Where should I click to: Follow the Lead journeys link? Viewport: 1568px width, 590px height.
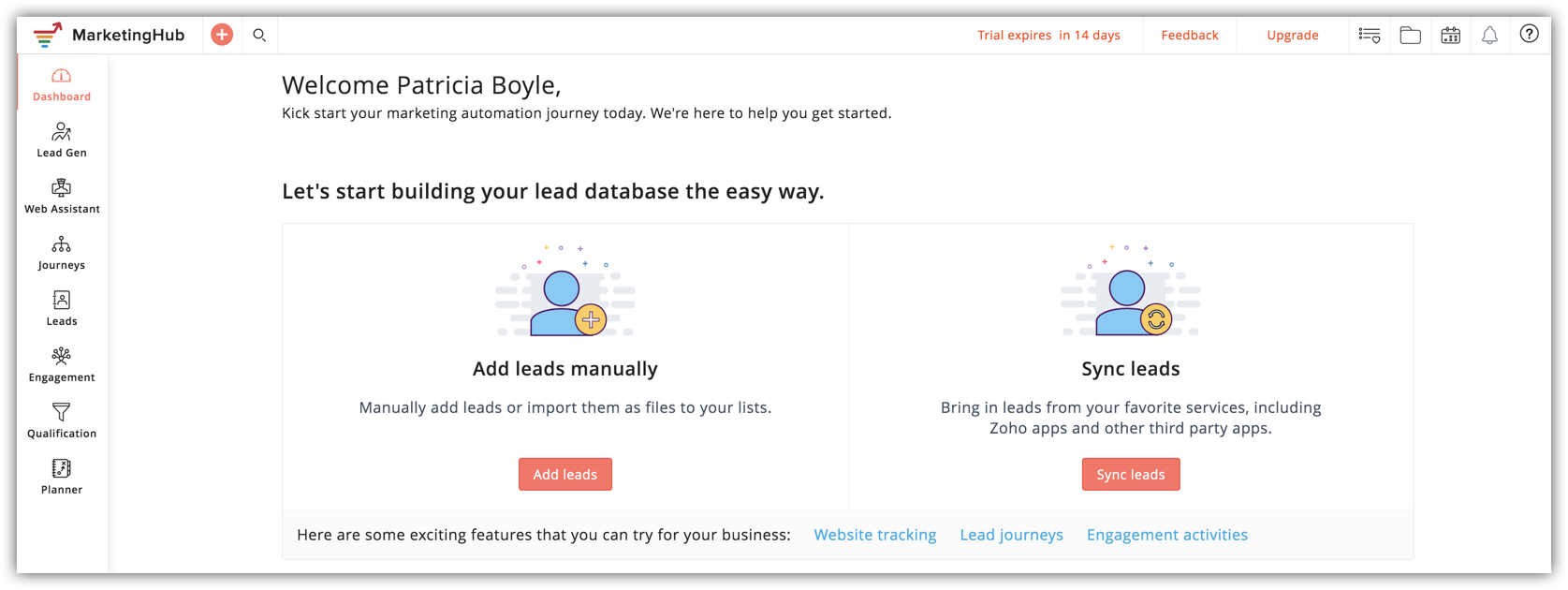pyautogui.click(x=1012, y=535)
